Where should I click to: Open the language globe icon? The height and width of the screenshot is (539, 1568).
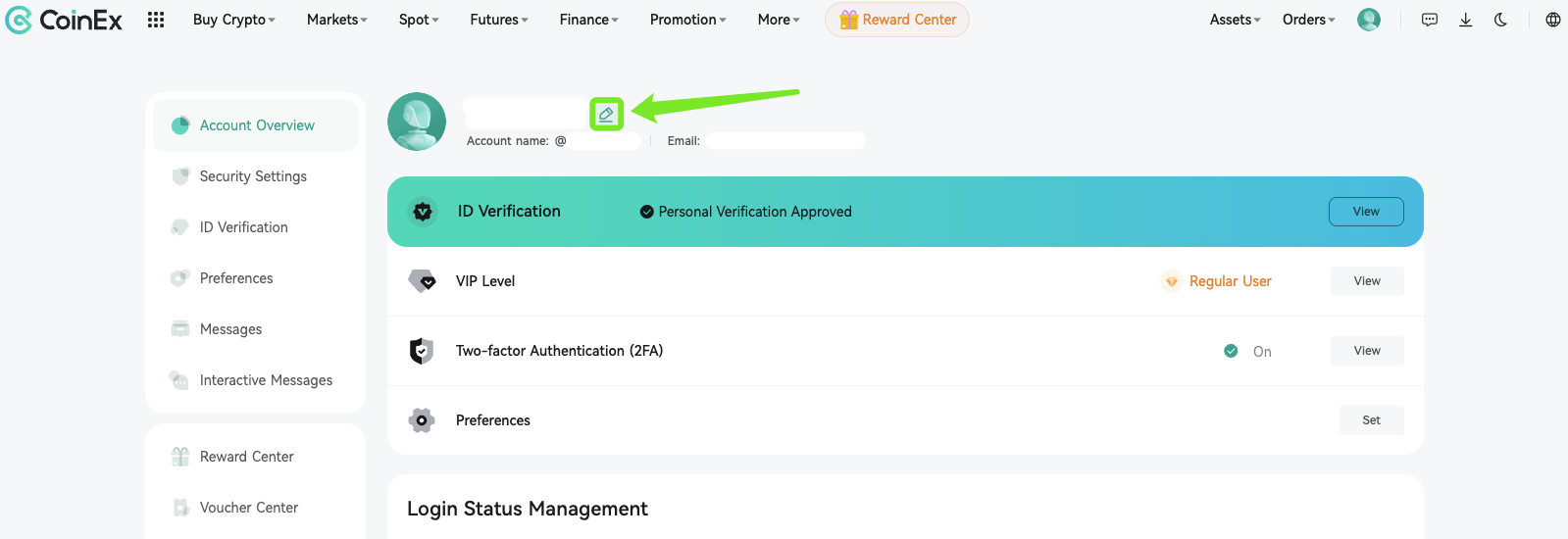(1553, 20)
